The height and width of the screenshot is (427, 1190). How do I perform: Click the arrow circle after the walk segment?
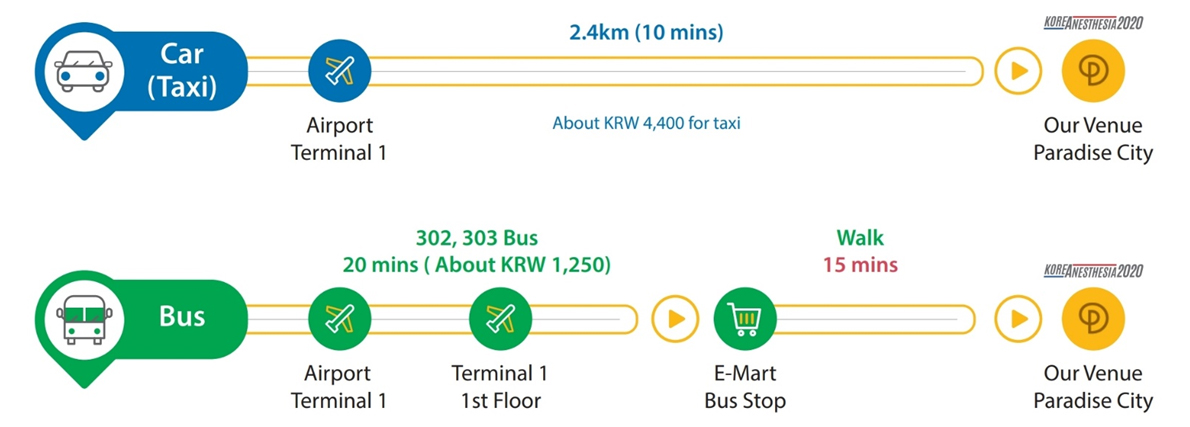pos(1017,318)
